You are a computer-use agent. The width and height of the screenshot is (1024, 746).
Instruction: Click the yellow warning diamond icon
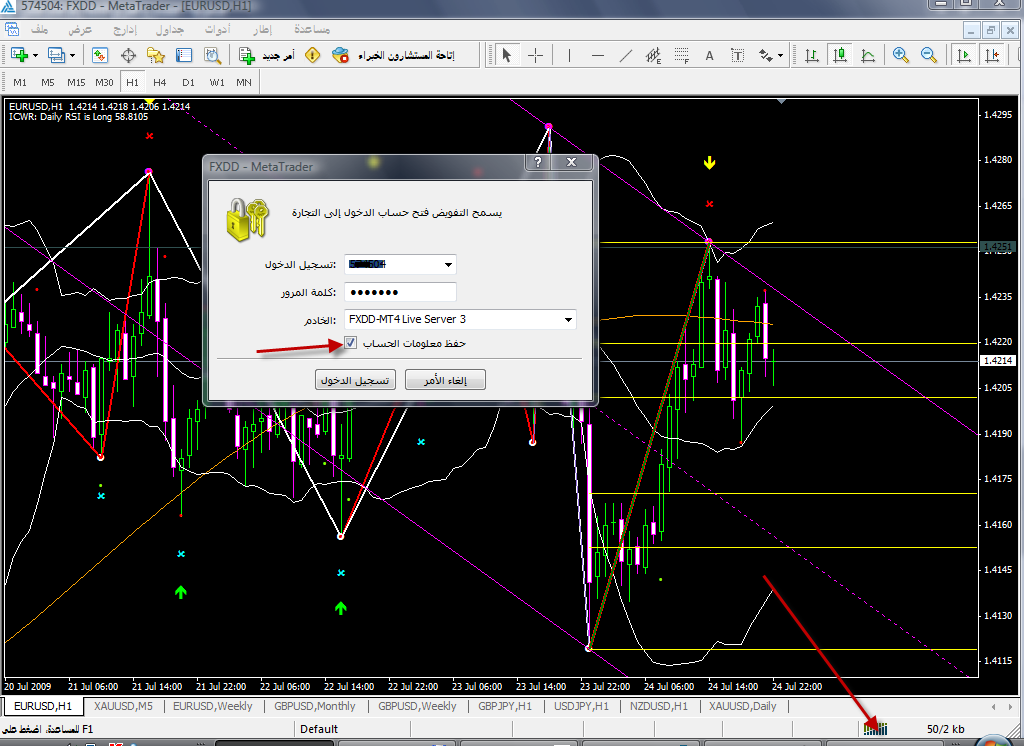point(313,56)
